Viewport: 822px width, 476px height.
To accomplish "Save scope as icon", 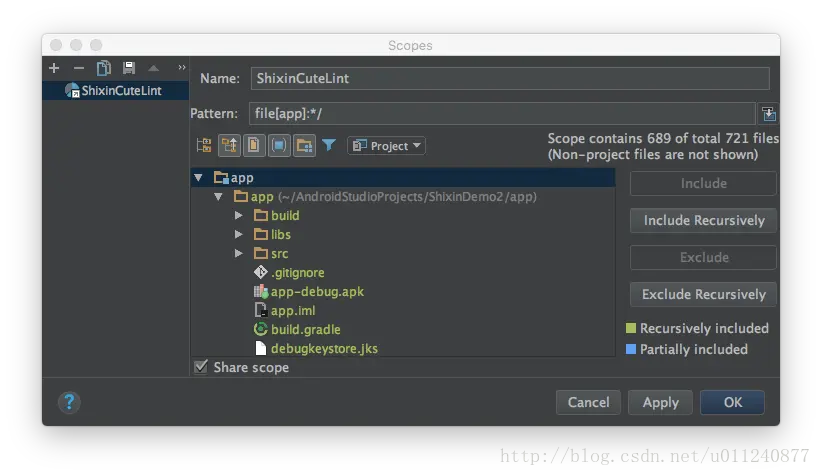I will (128, 68).
